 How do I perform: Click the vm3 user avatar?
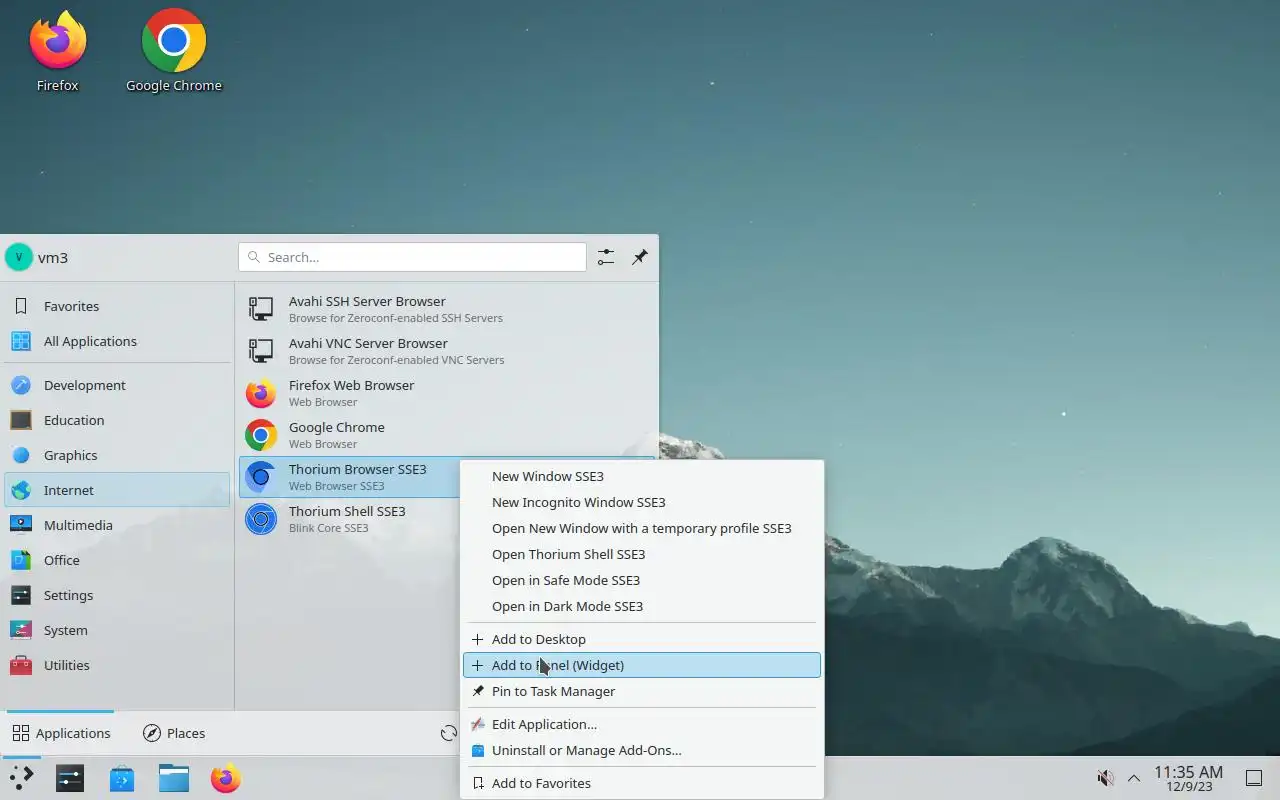pos(18,257)
